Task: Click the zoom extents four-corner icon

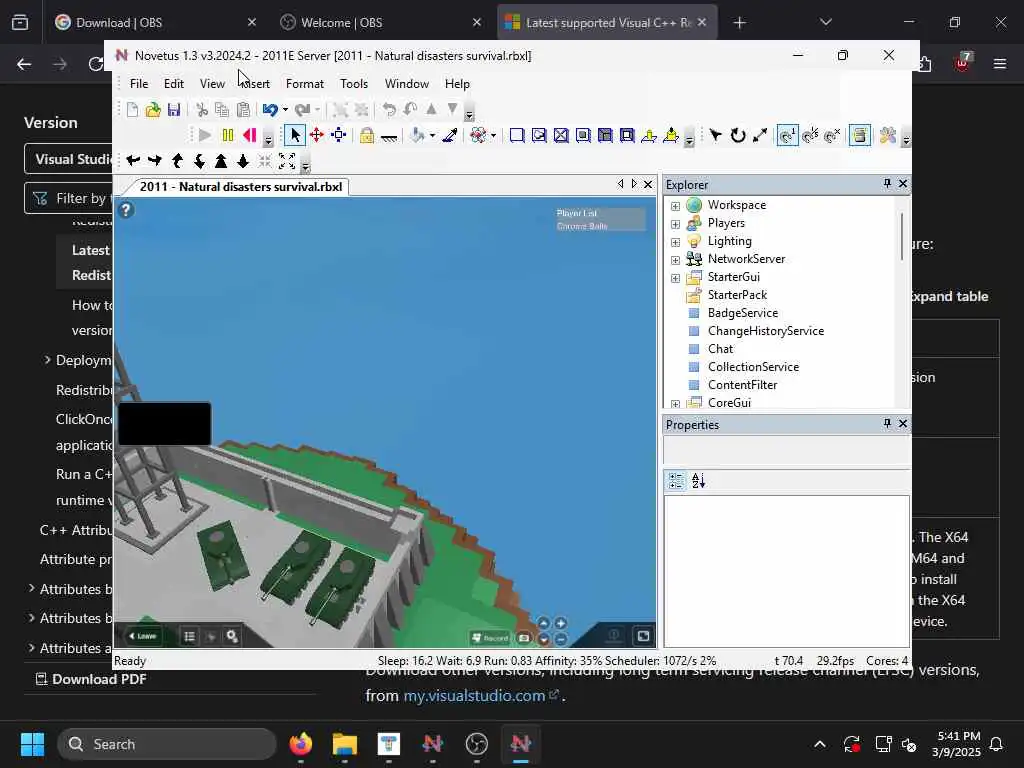Action: point(287,161)
